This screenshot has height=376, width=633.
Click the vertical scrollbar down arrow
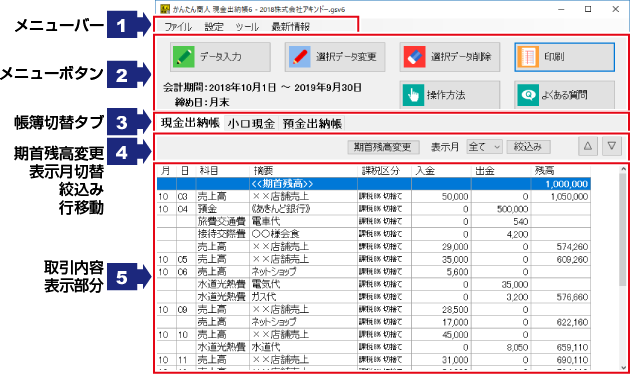(623, 367)
